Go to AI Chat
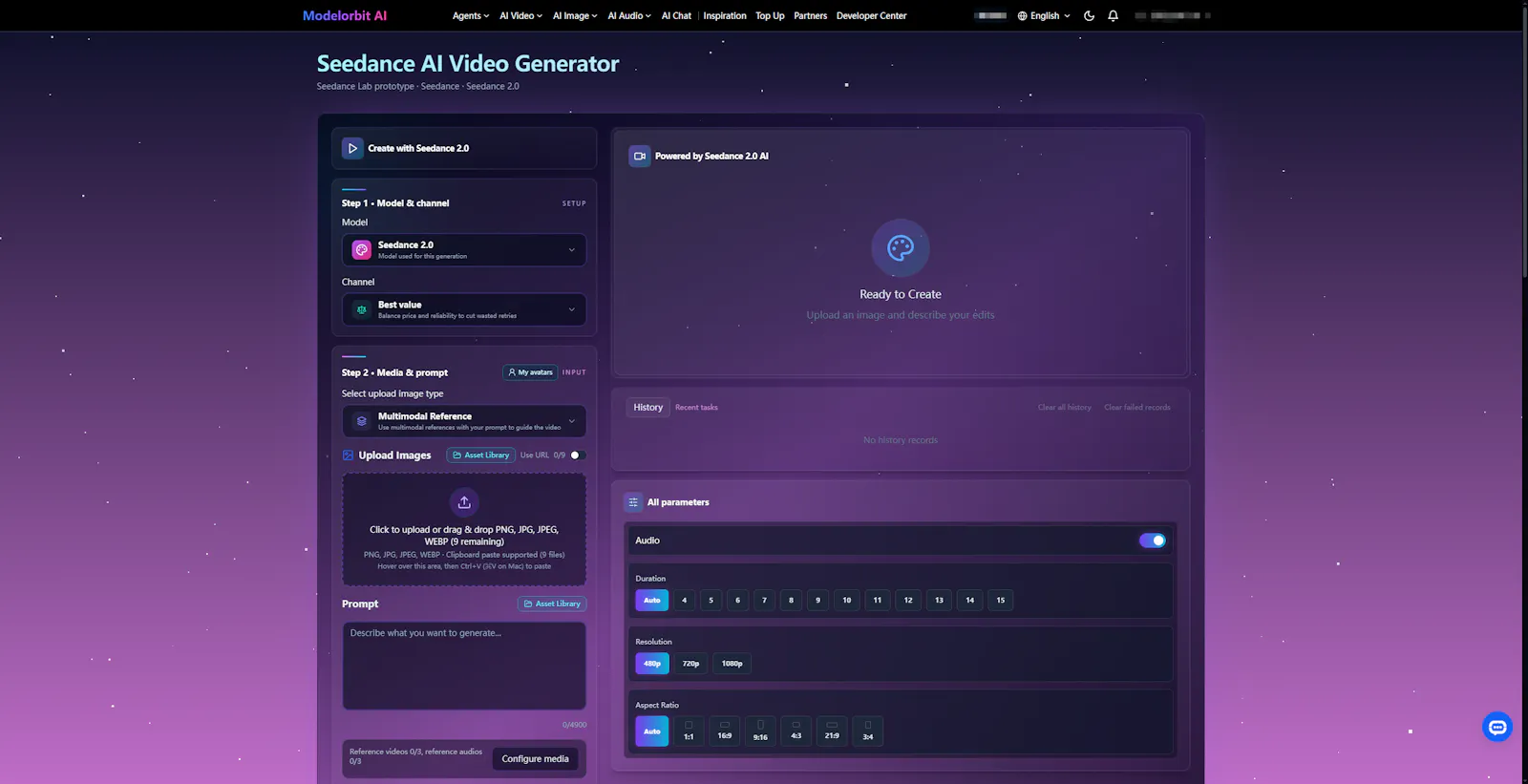This screenshot has height=784, width=1528. (x=676, y=15)
